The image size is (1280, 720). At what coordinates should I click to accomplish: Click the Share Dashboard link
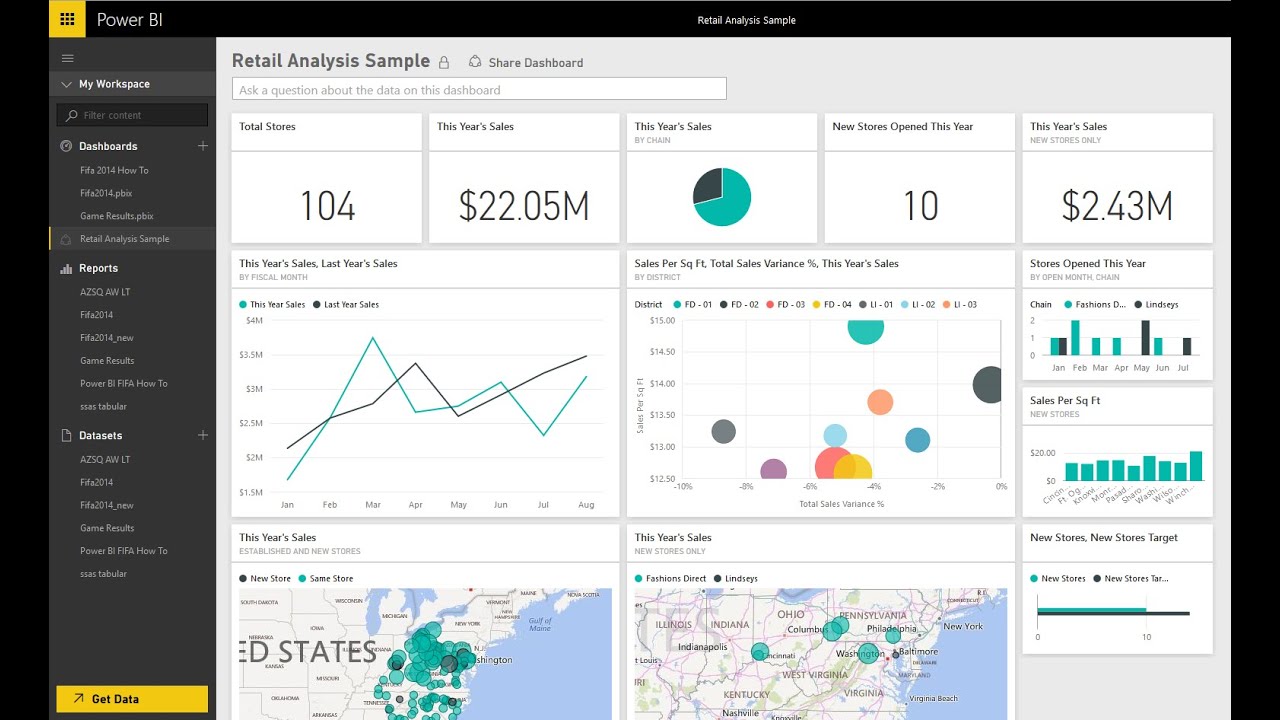tap(535, 62)
